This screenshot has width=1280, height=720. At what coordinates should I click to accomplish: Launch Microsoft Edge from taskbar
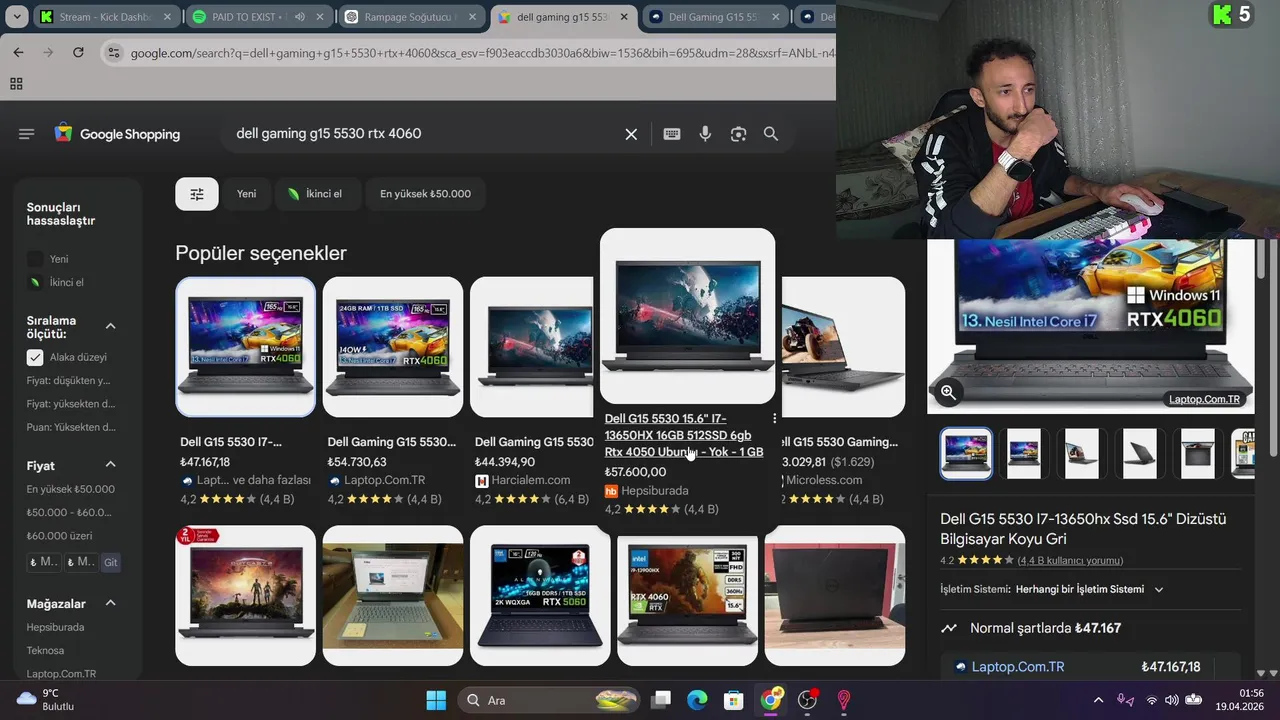click(697, 700)
